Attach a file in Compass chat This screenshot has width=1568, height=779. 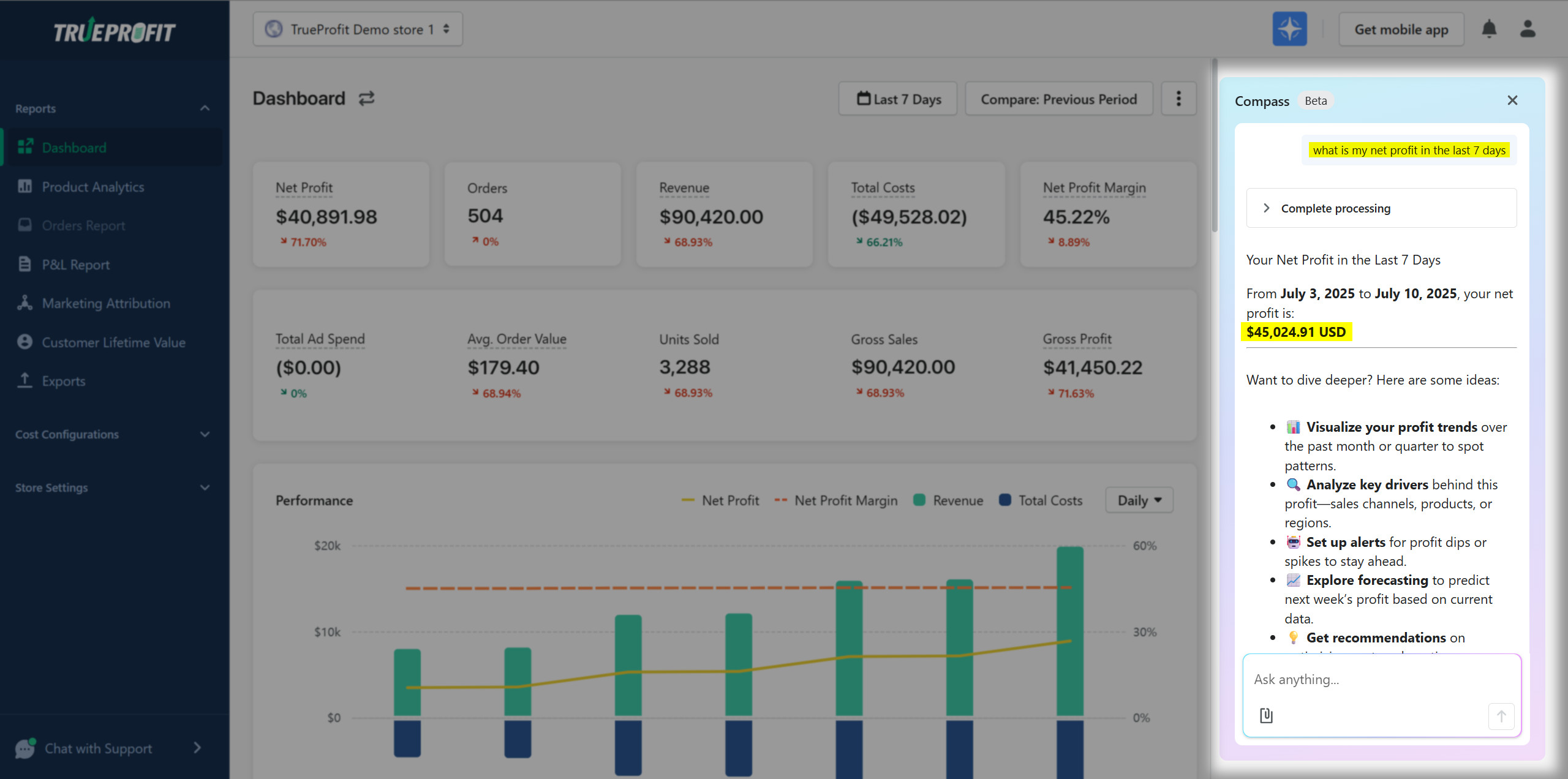click(x=1266, y=715)
